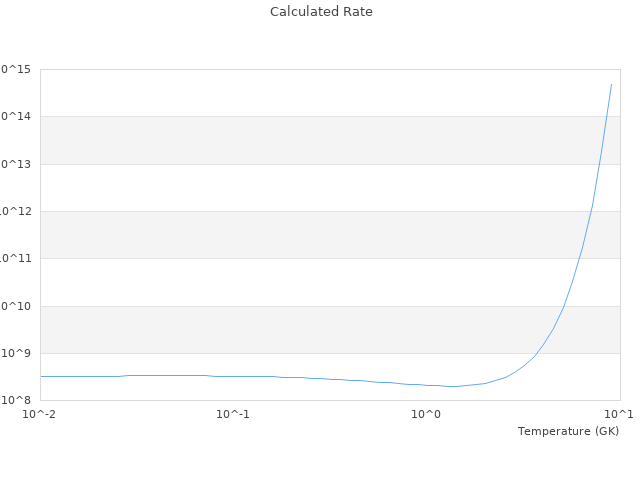Click the "Temperature (GK)" axis label
640x480 pixels.
[568, 431]
